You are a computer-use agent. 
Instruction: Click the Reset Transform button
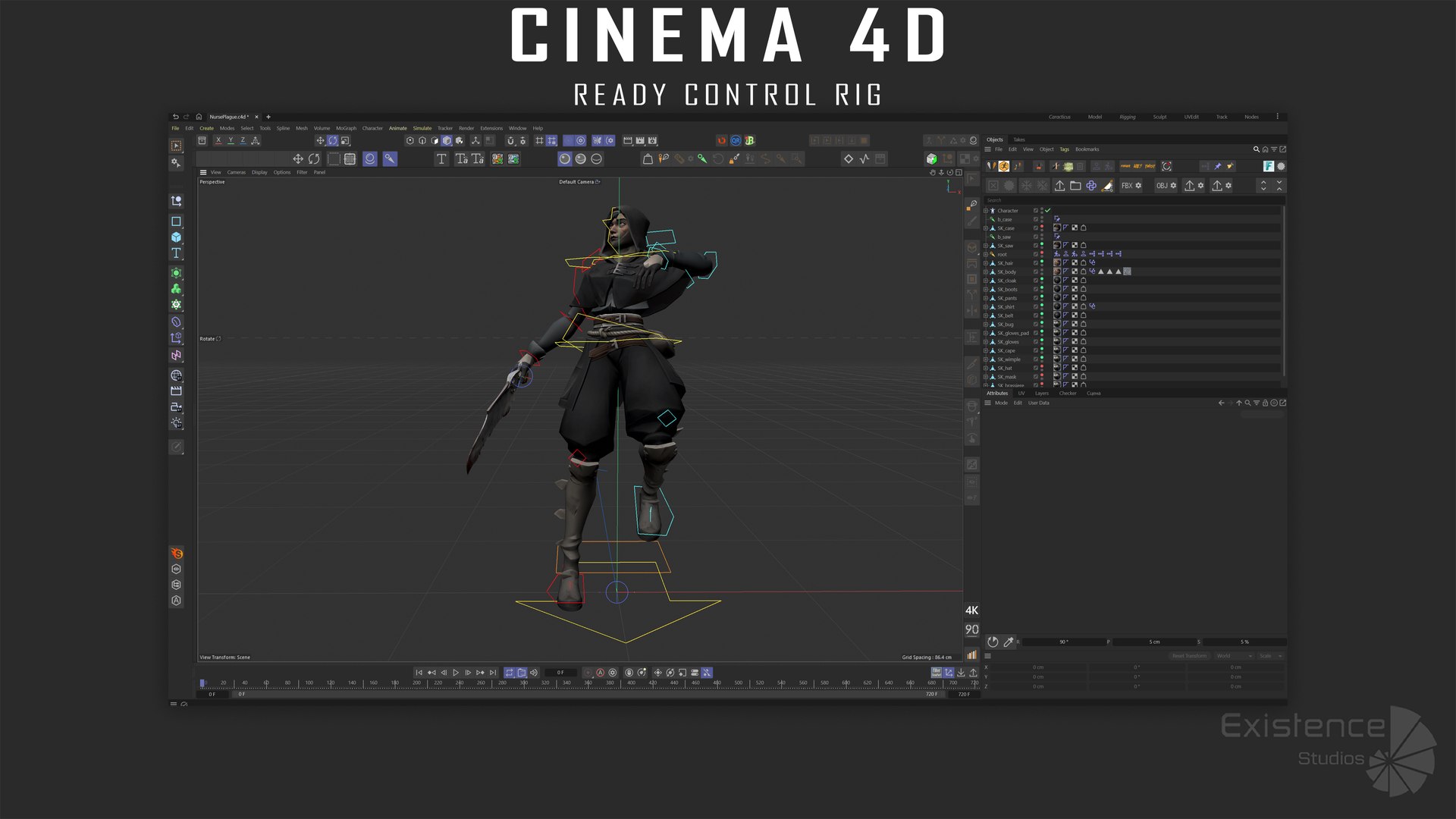click(x=1189, y=656)
